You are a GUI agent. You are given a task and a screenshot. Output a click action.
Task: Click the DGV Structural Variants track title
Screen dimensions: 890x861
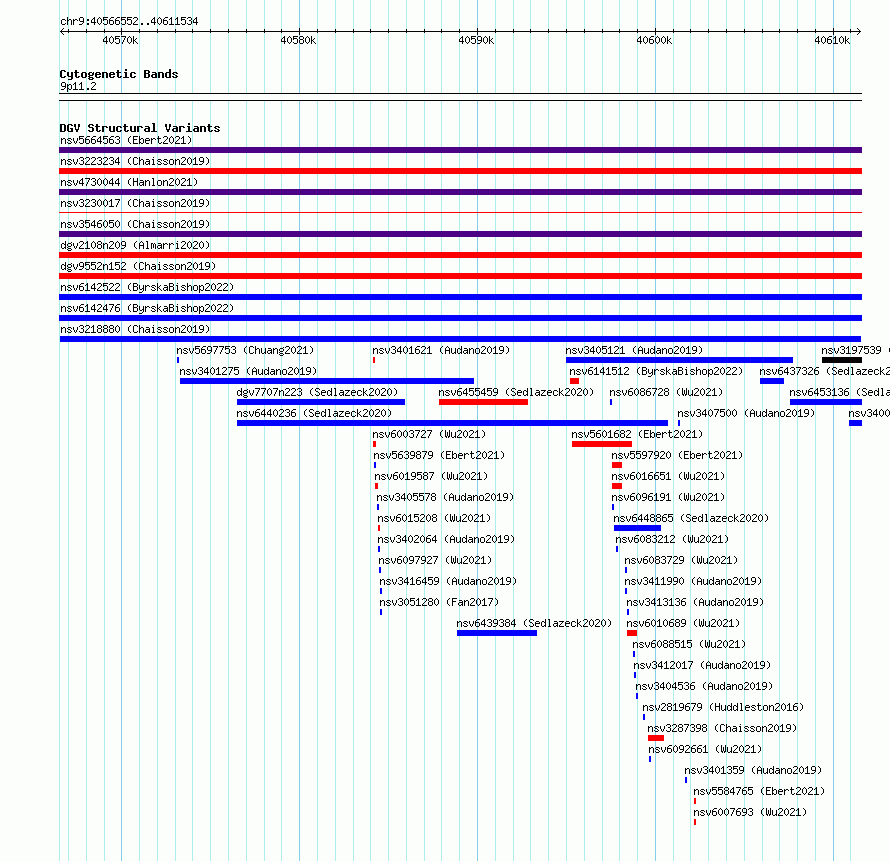140,128
